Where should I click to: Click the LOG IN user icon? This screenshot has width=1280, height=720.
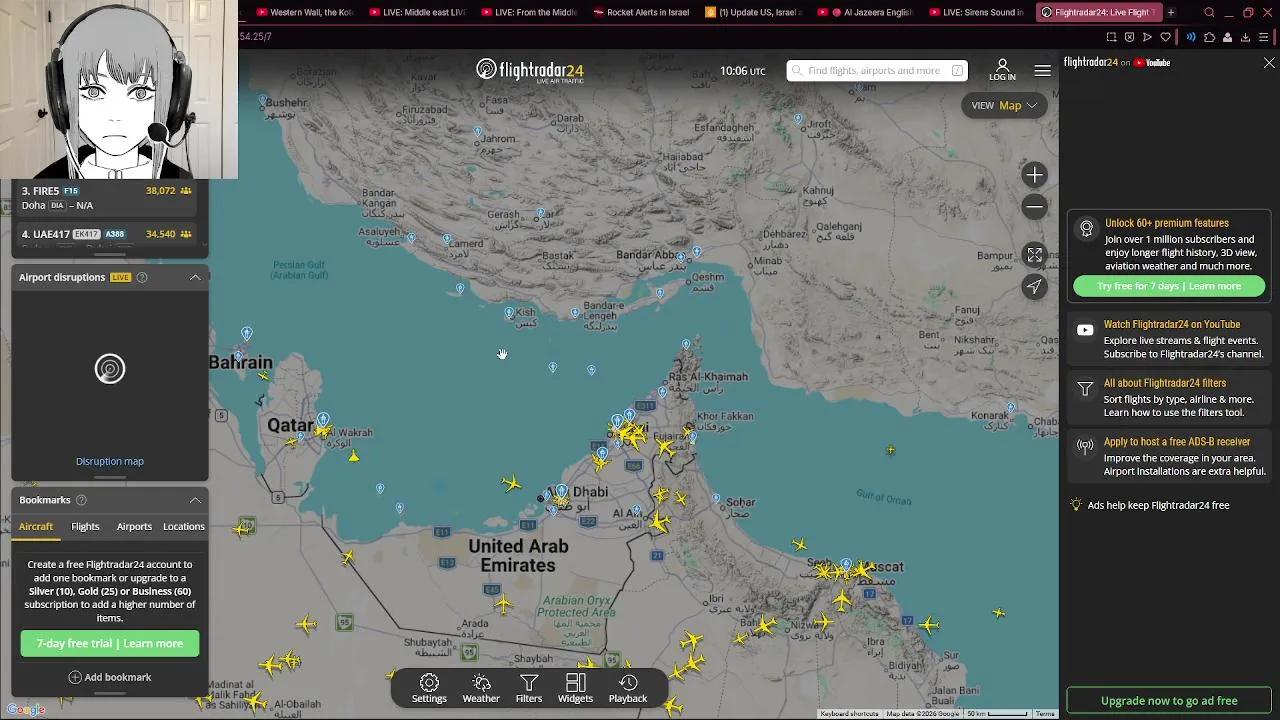click(1002, 70)
